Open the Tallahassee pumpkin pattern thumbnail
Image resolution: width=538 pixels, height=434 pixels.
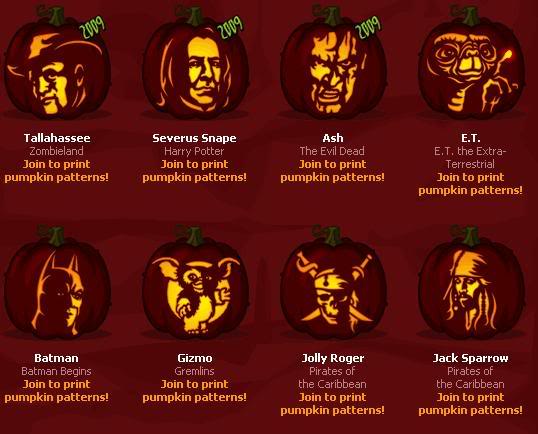coord(57,63)
